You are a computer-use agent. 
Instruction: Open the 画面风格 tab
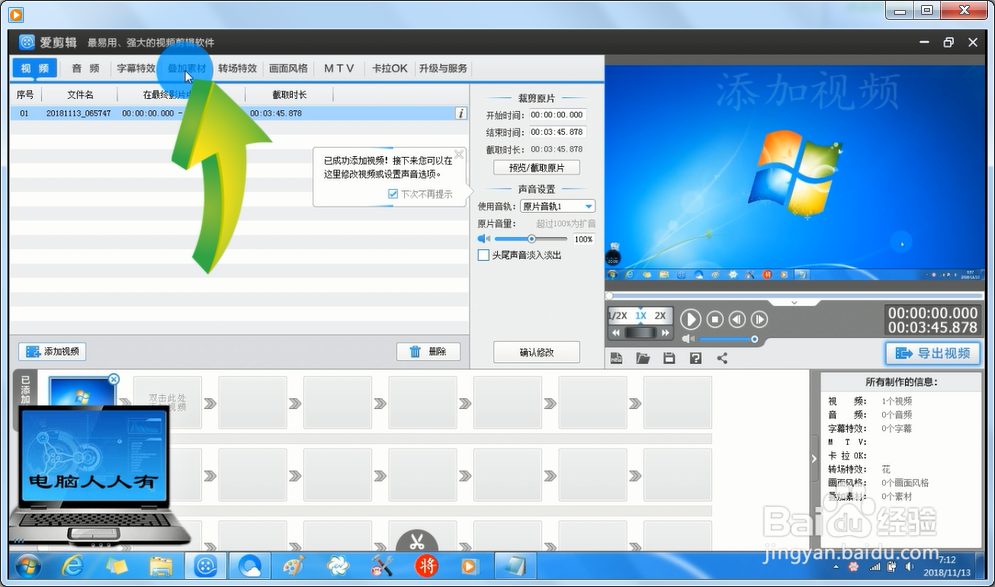point(288,69)
